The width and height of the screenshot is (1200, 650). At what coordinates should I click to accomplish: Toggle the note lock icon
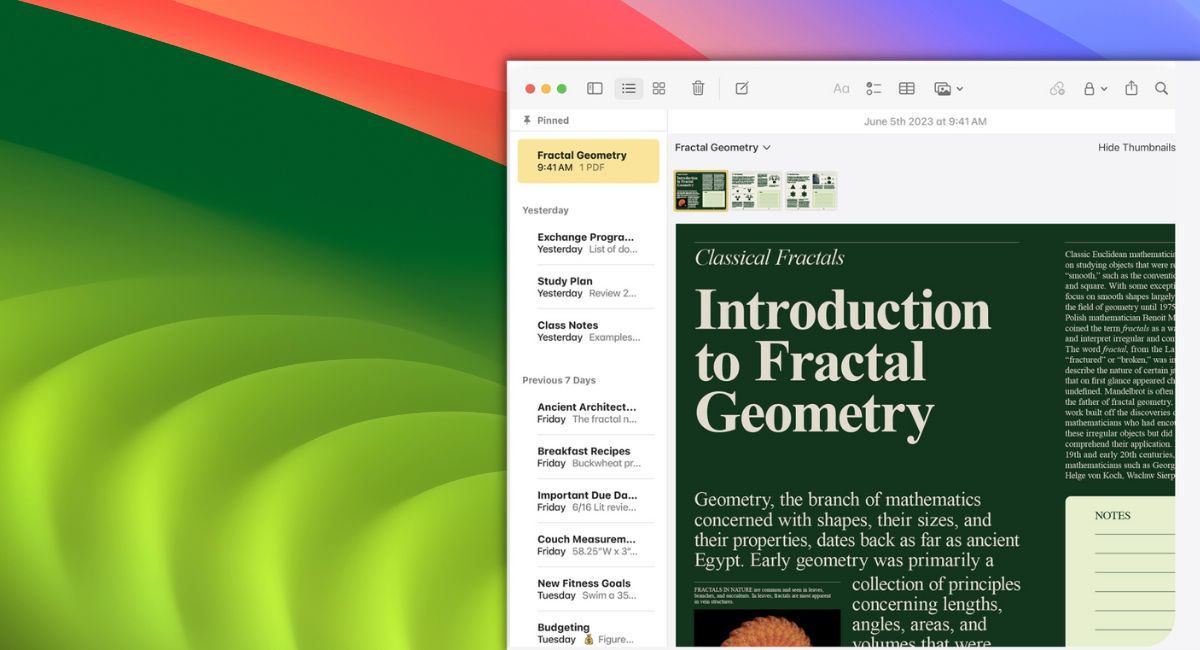pyautogui.click(x=1090, y=88)
